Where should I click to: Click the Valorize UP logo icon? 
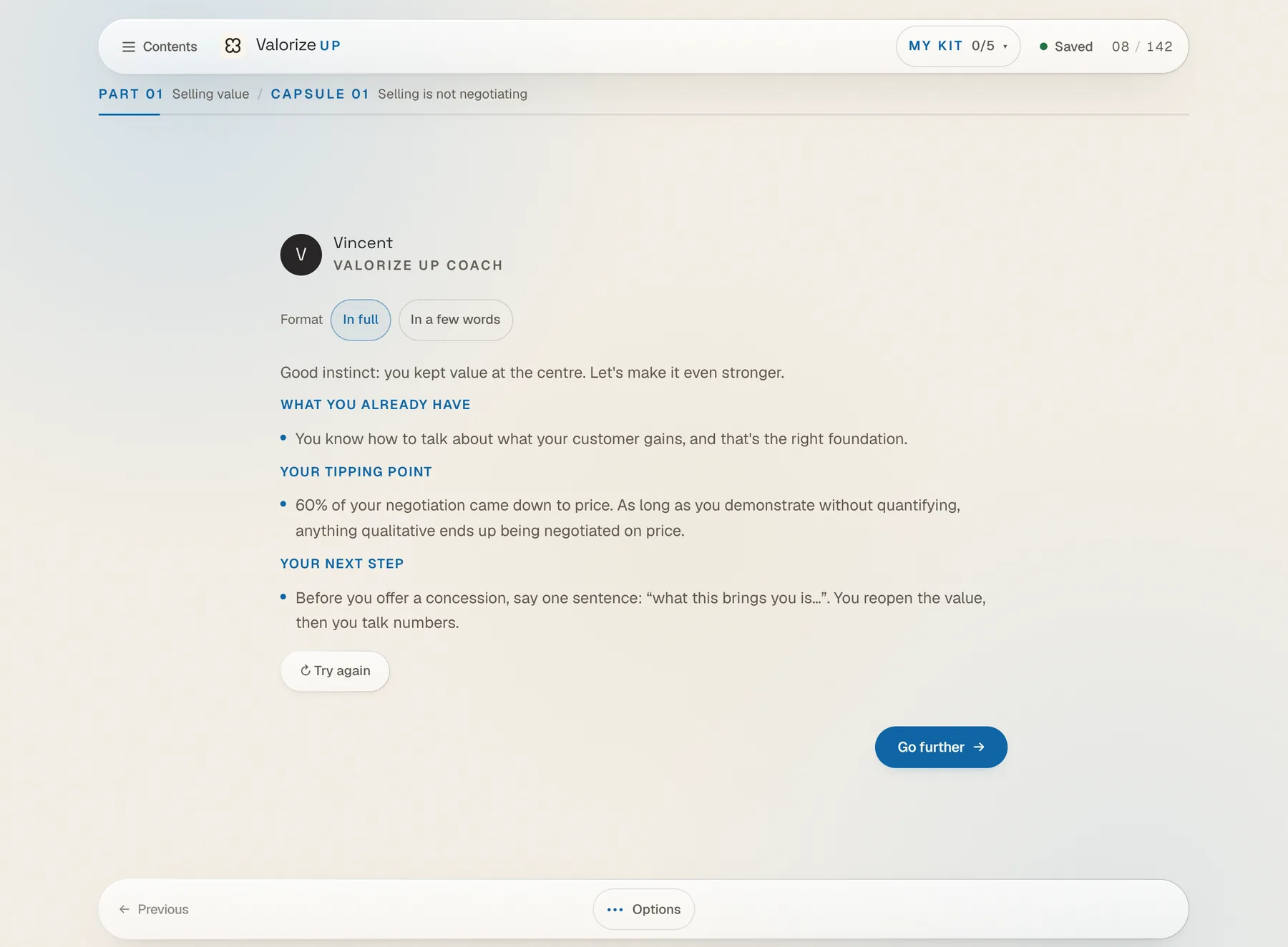(233, 46)
